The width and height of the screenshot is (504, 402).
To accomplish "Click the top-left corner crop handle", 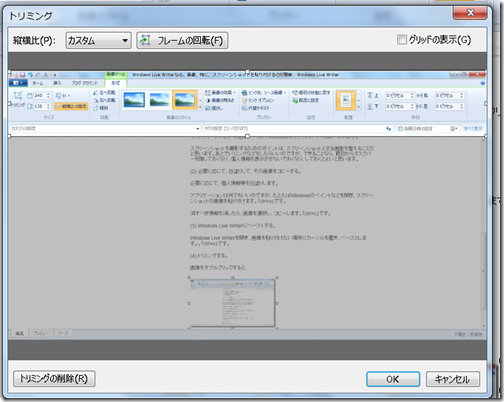I will click(9, 72).
